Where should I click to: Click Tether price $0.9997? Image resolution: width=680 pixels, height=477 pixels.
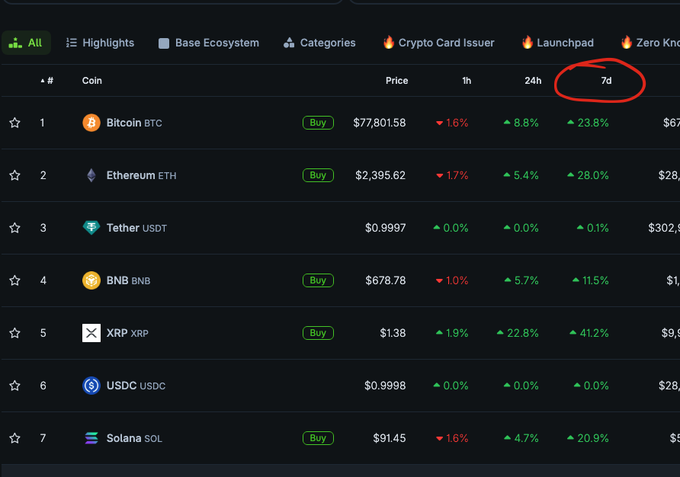386,228
